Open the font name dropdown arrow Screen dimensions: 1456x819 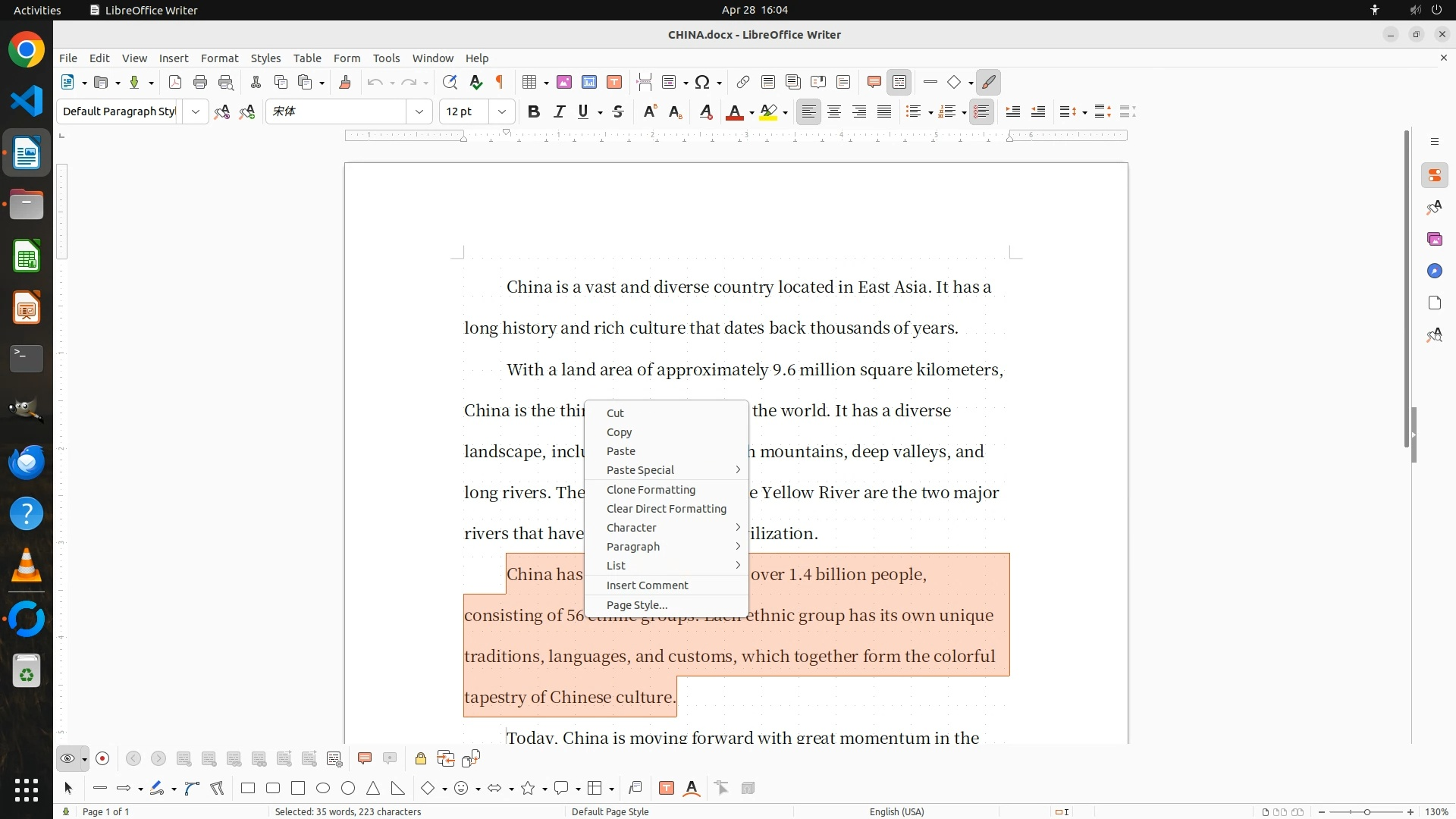419,111
